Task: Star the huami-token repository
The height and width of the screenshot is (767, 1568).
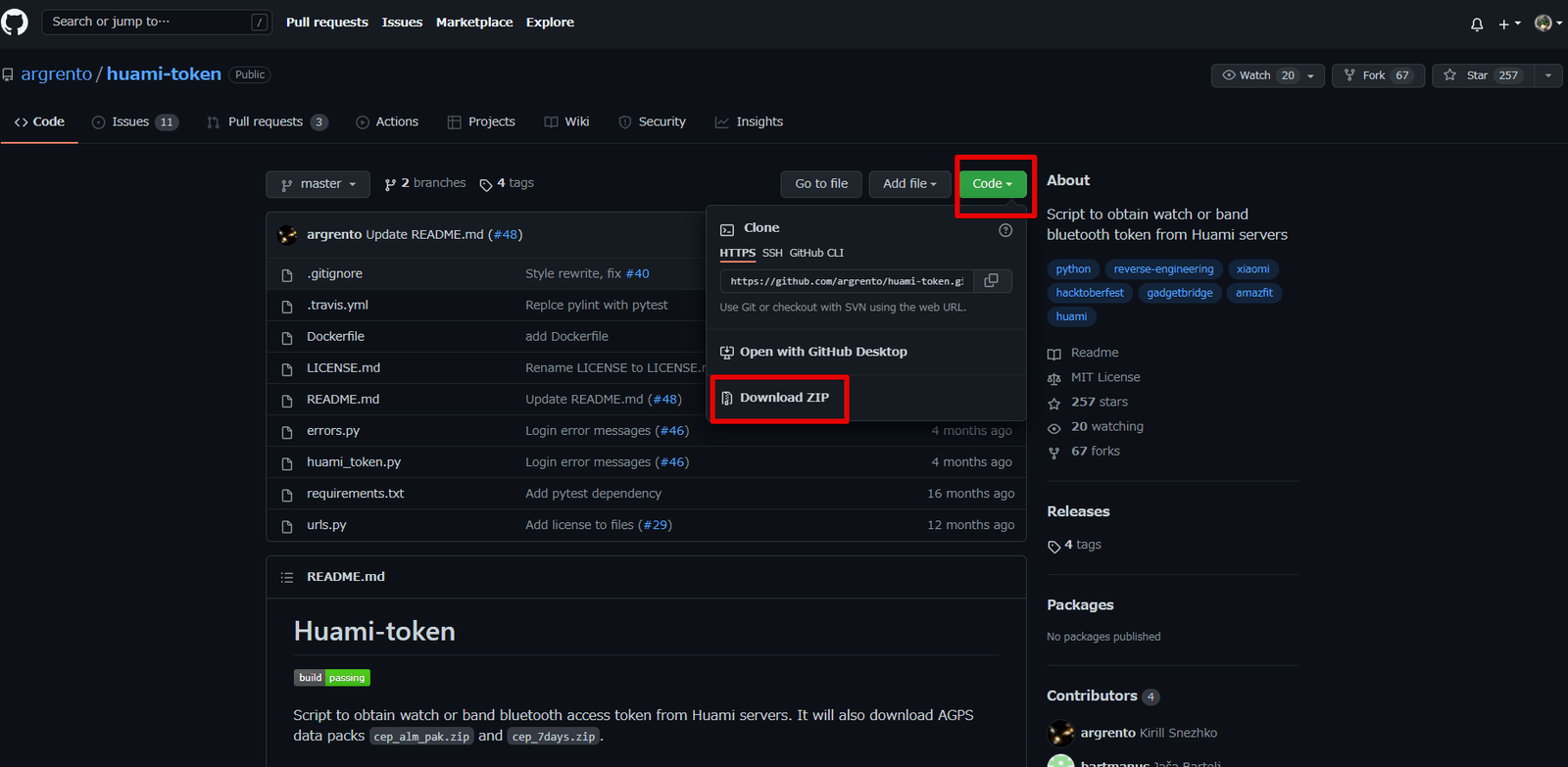Action: click(x=1480, y=75)
